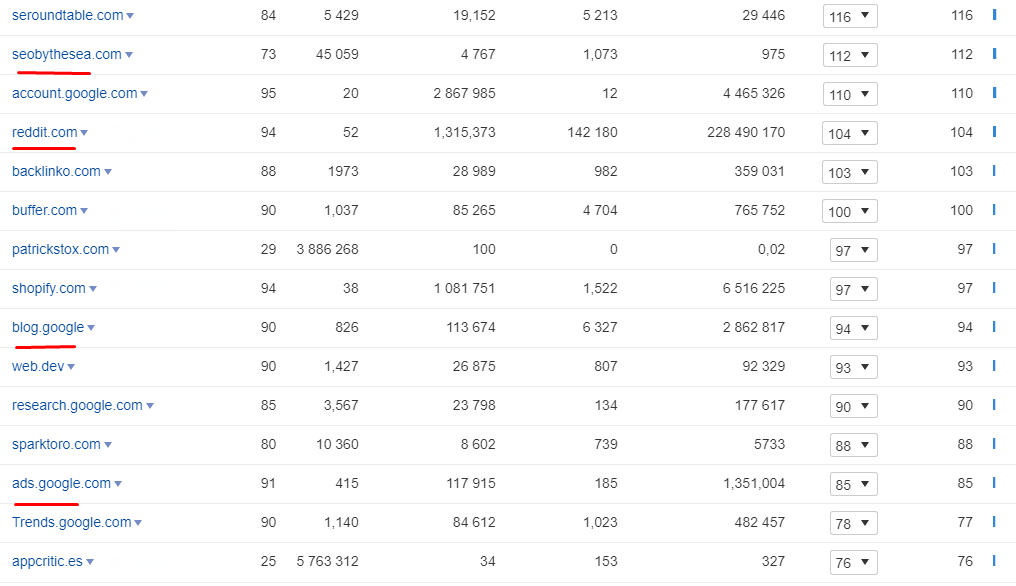The height and width of the screenshot is (586, 1016).
Task: Click the web.dev domain link
Action: click(38, 366)
